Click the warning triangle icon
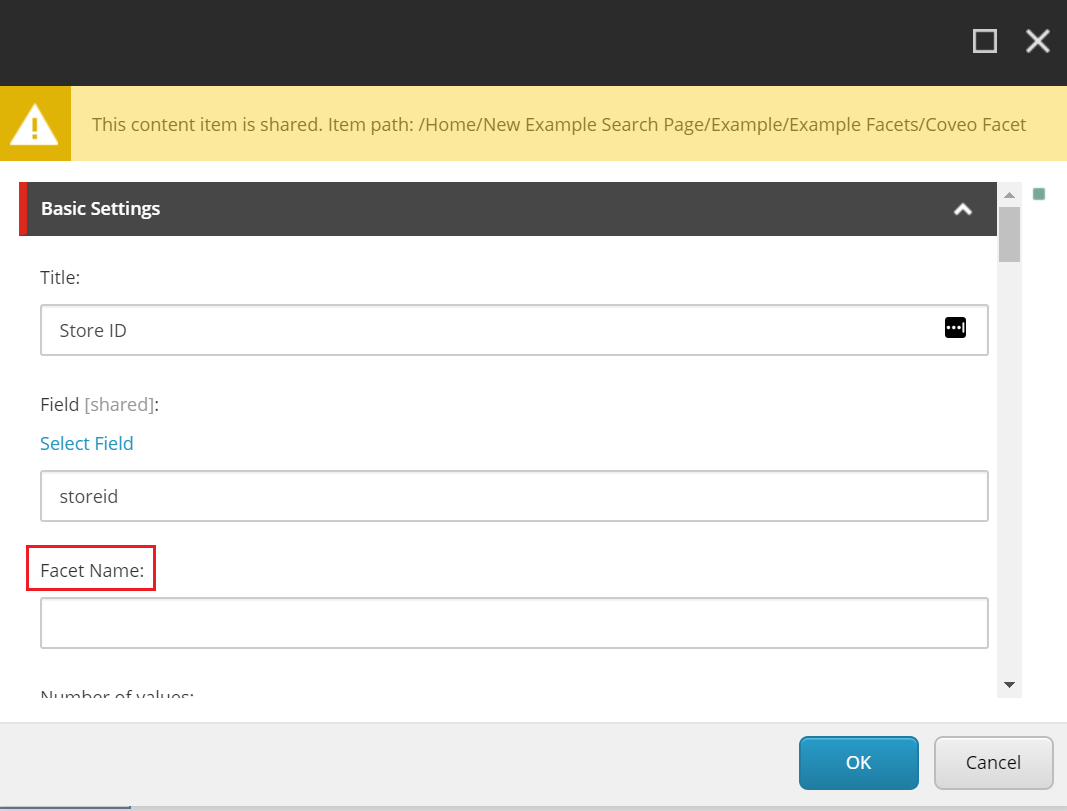 coord(35,122)
